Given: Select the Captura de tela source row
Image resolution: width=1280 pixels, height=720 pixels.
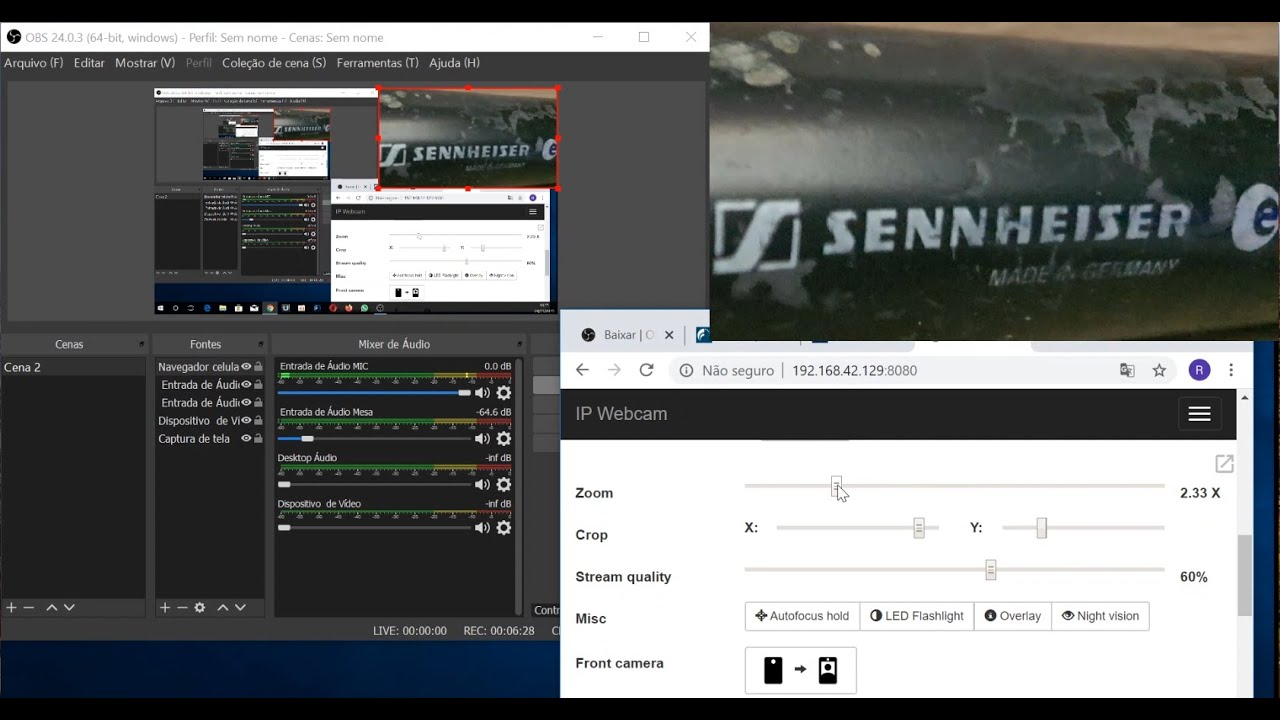Looking at the screenshot, I should click(x=210, y=439).
